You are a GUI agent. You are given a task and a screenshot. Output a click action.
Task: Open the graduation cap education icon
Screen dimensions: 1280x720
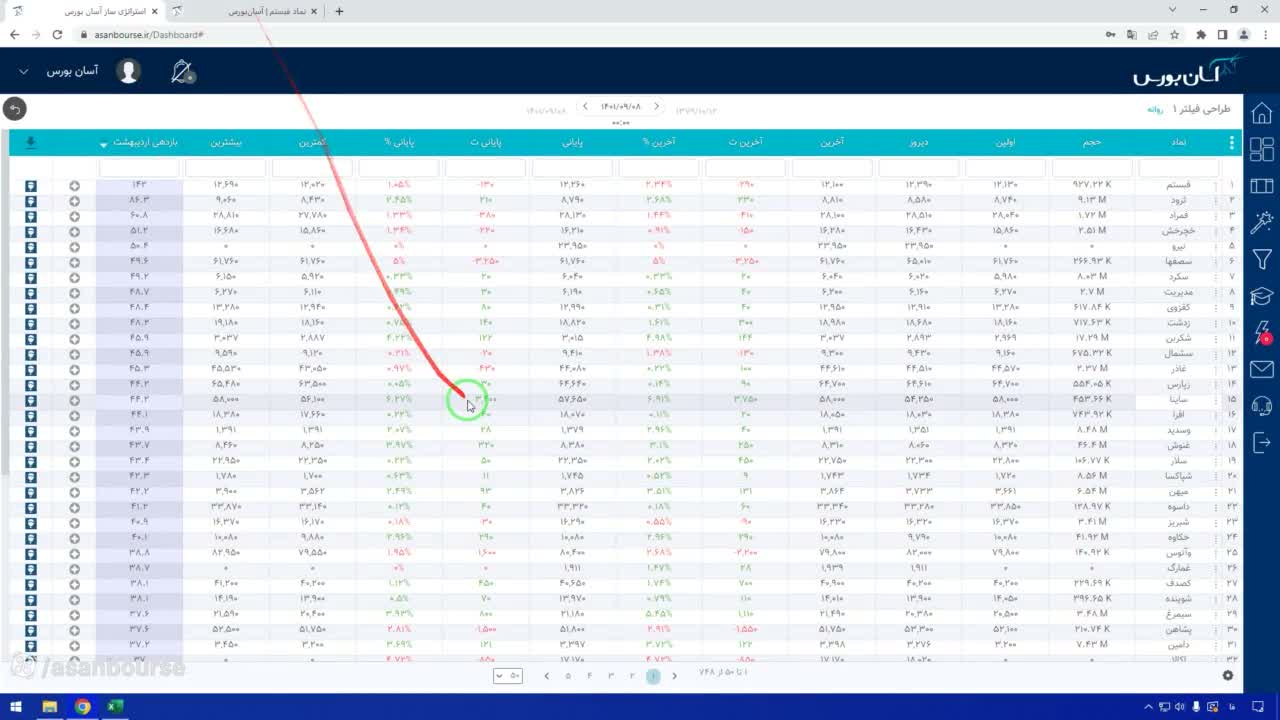[1261, 297]
